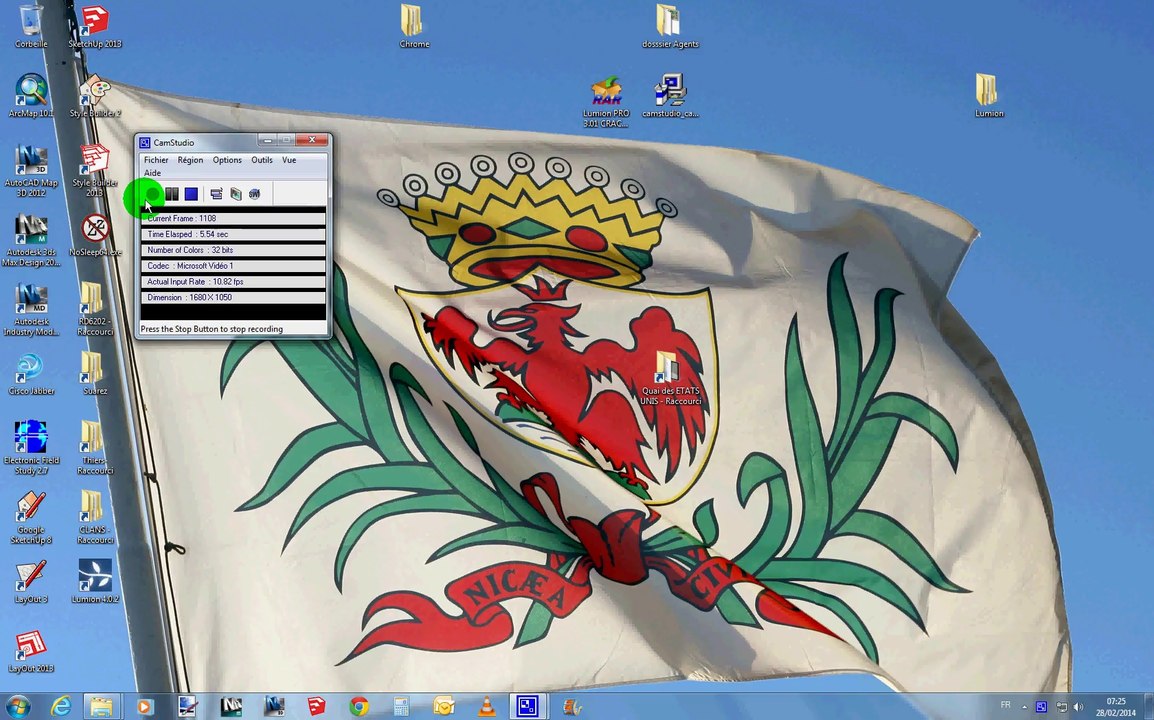
Task: Open the Windows Start menu
Action: click(x=18, y=707)
